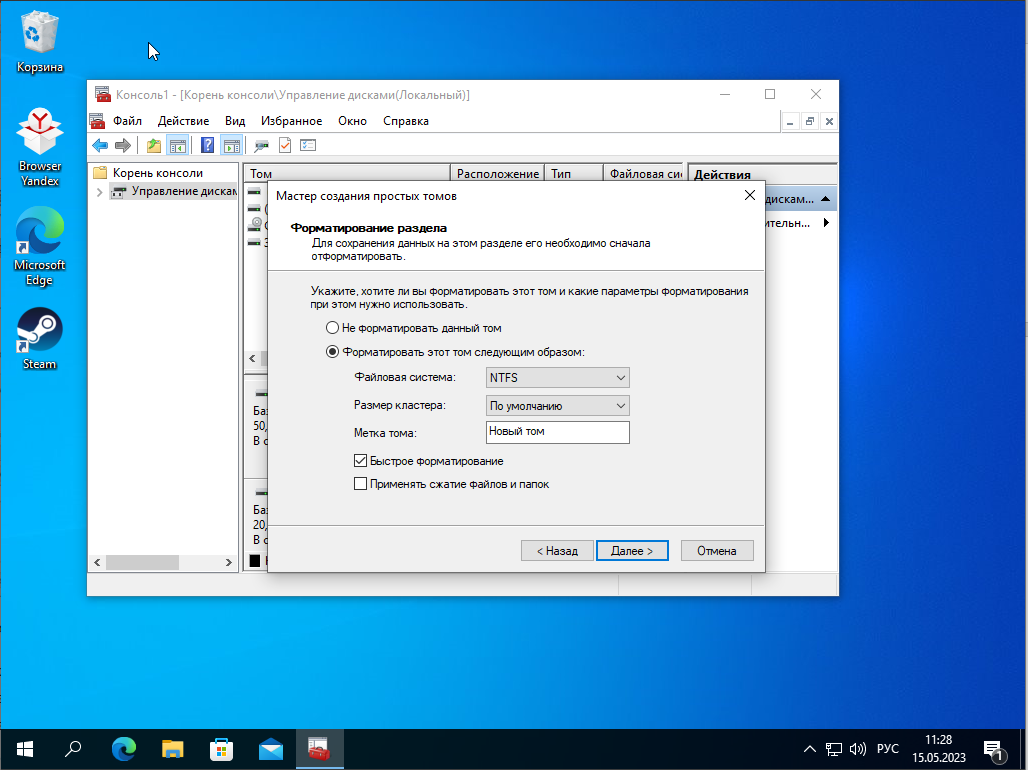Open the Вид menu

[x=235, y=121]
